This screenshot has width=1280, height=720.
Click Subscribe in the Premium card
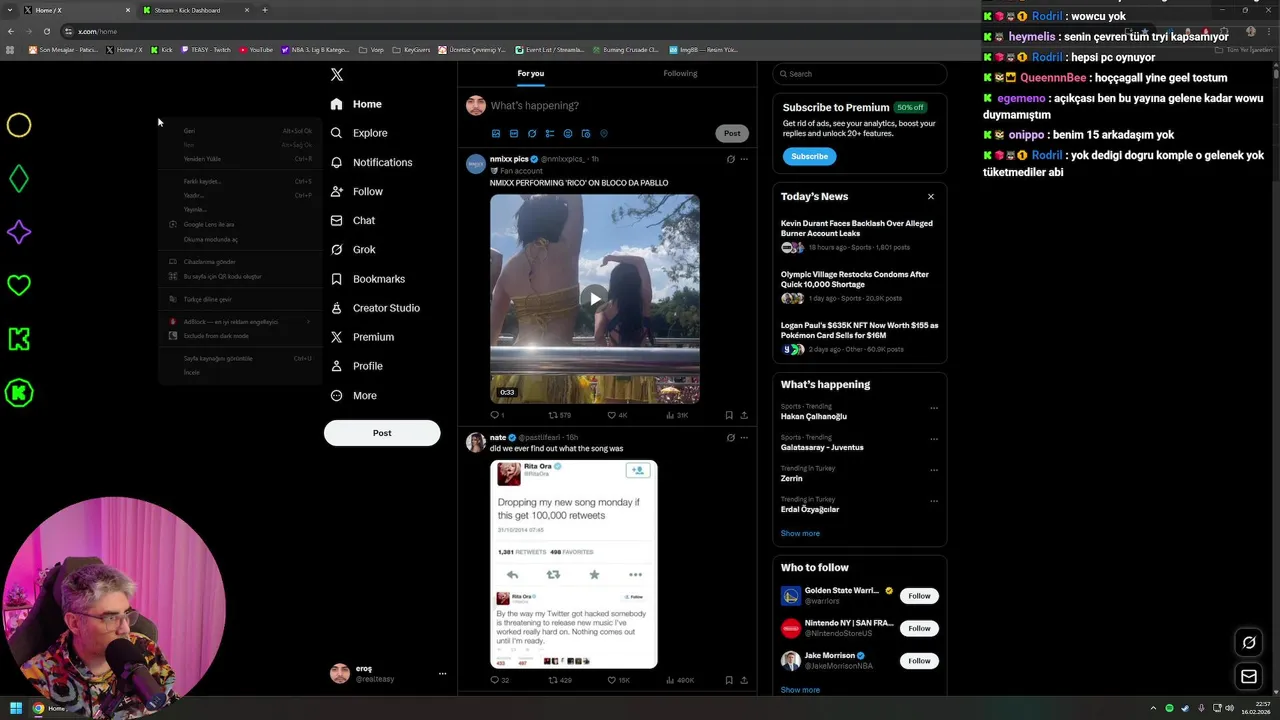pyautogui.click(x=809, y=156)
